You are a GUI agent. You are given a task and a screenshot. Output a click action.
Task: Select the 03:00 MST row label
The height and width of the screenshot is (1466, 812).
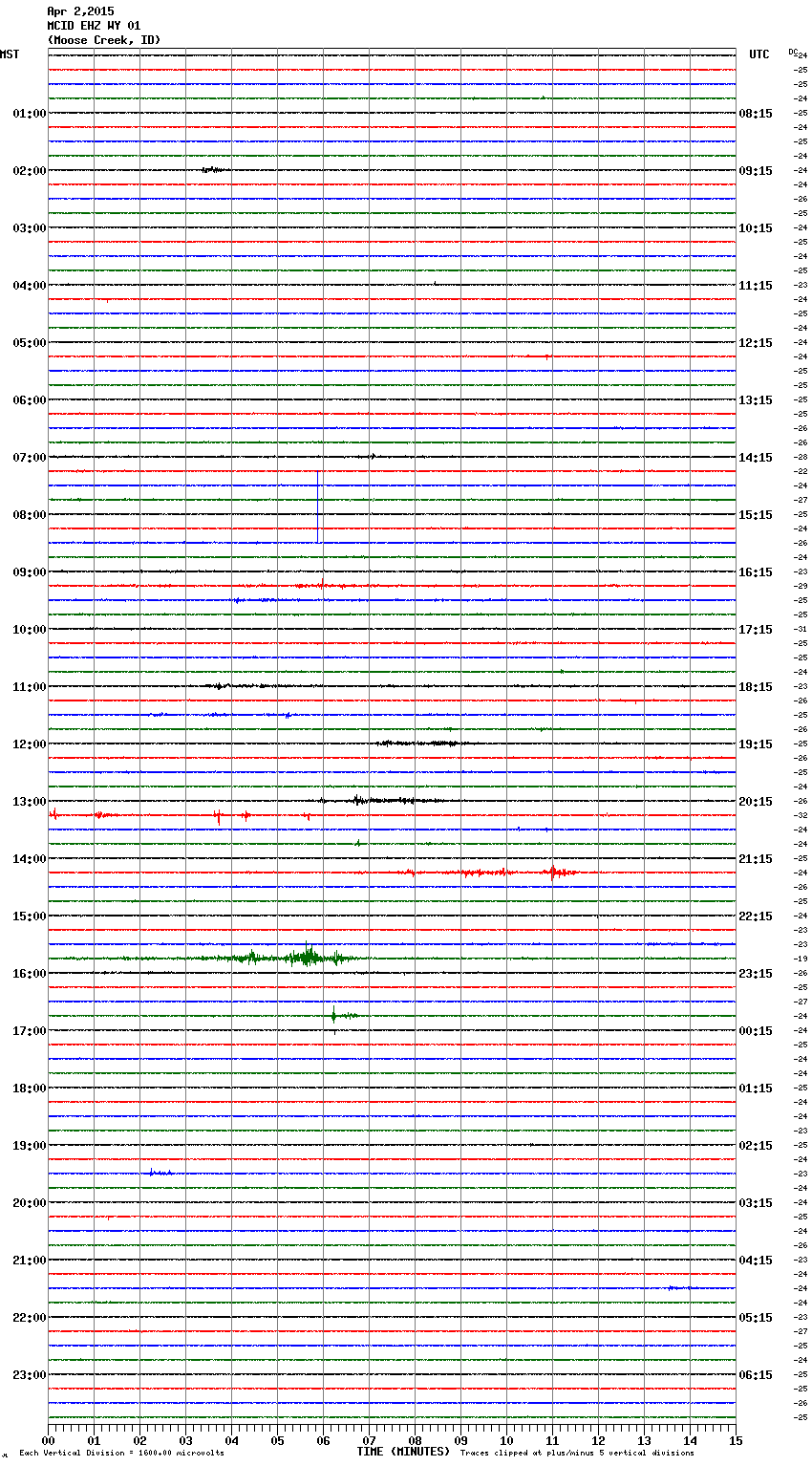[x=30, y=228]
